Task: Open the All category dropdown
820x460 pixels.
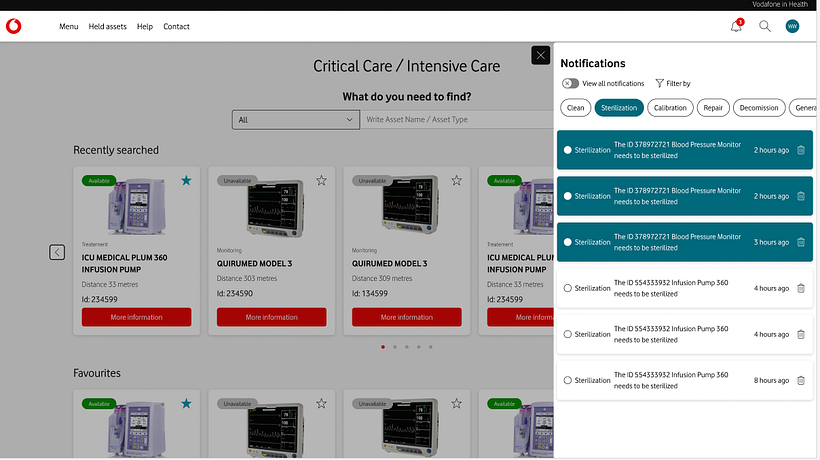Action: click(x=295, y=119)
